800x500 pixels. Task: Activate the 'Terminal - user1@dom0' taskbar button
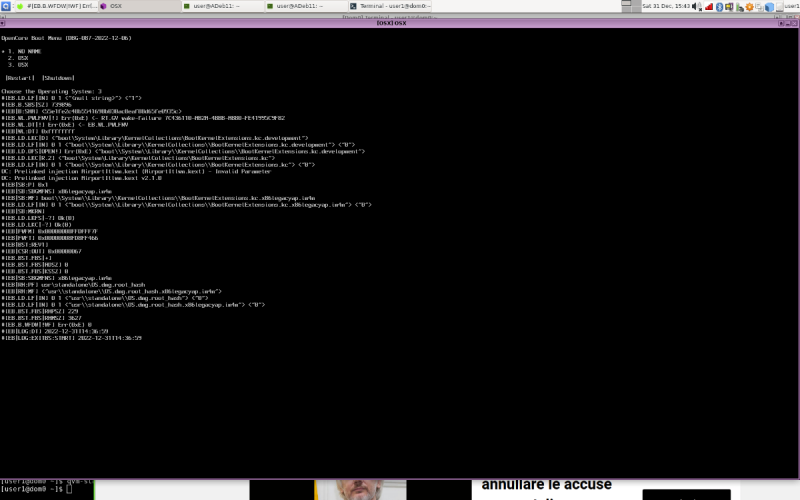click(x=390, y=6)
